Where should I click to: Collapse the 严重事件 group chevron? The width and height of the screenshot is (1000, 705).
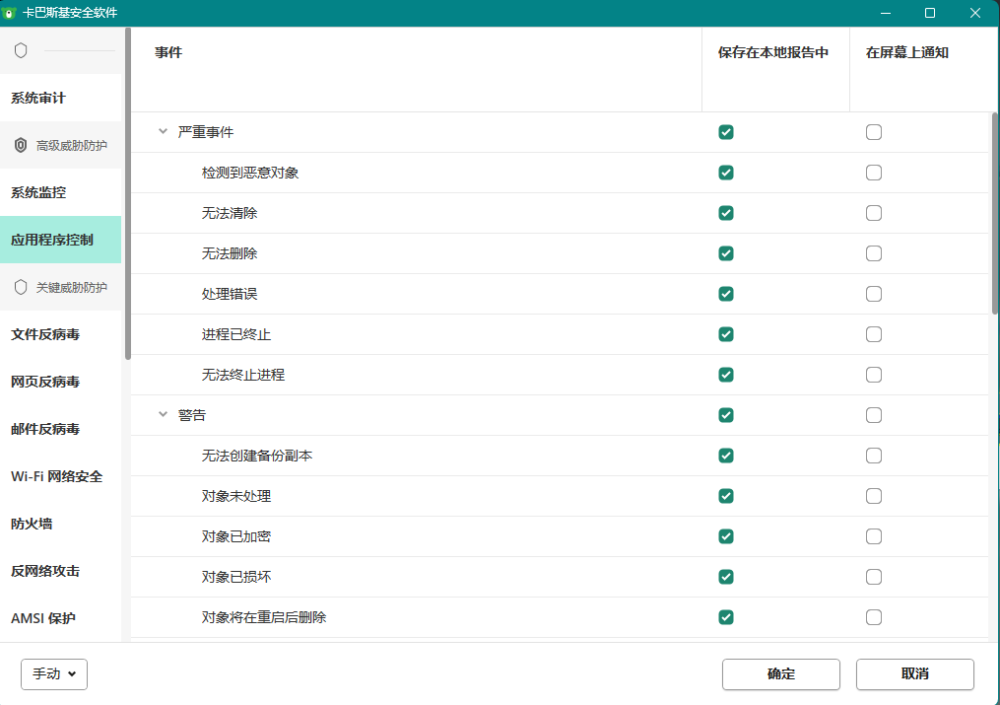click(x=163, y=132)
